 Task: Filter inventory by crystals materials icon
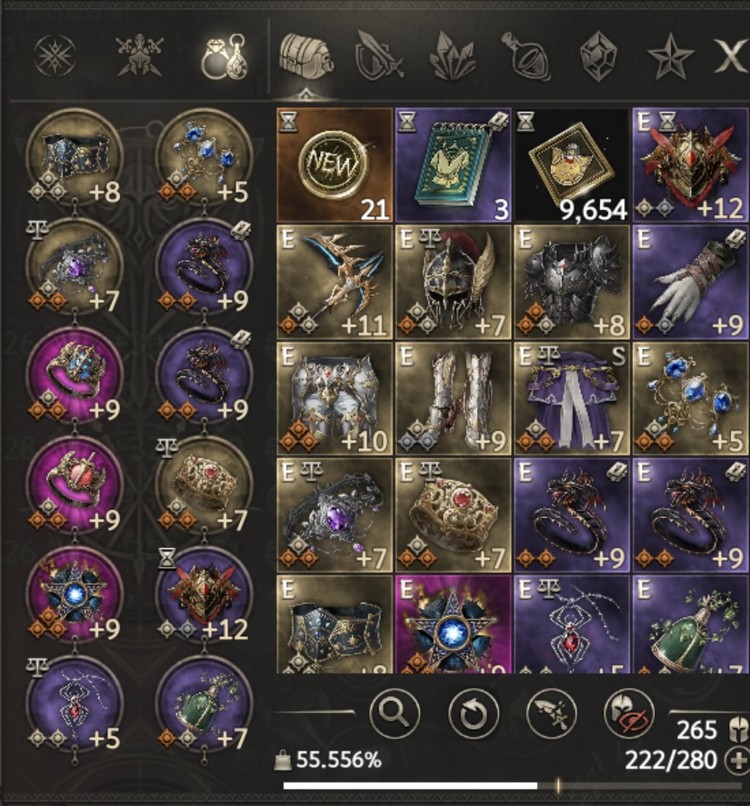tap(452, 56)
